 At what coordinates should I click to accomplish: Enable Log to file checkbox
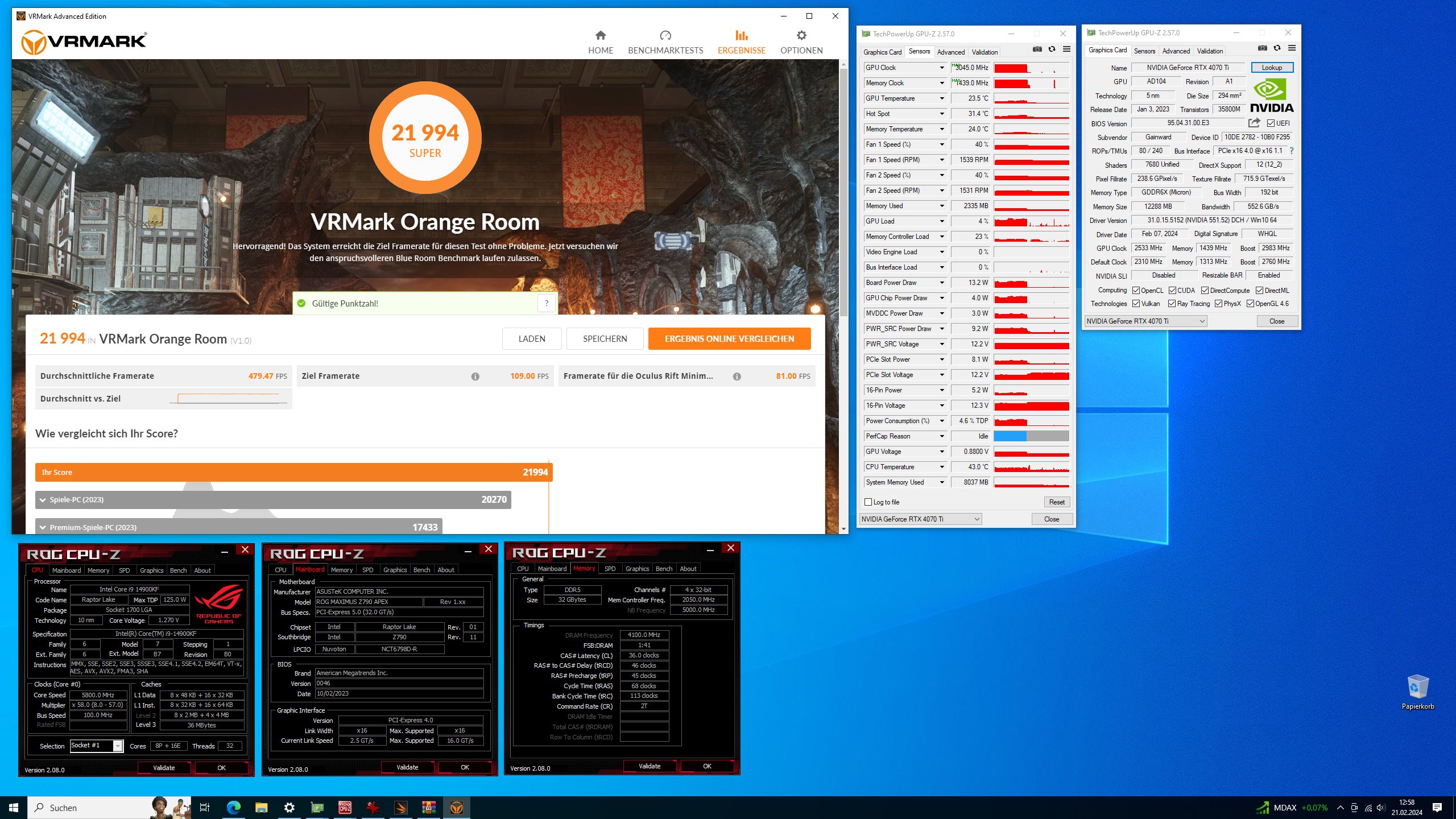868,502
